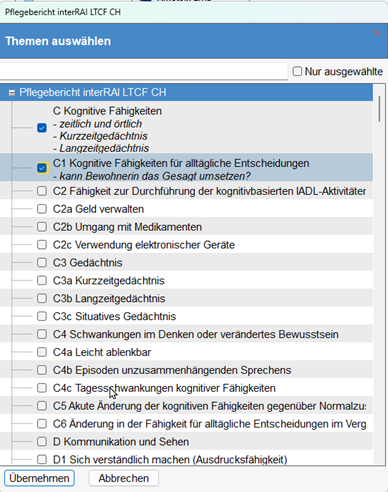Enable C4a Leicht ablenkbar checkbox

click(42, 352)
